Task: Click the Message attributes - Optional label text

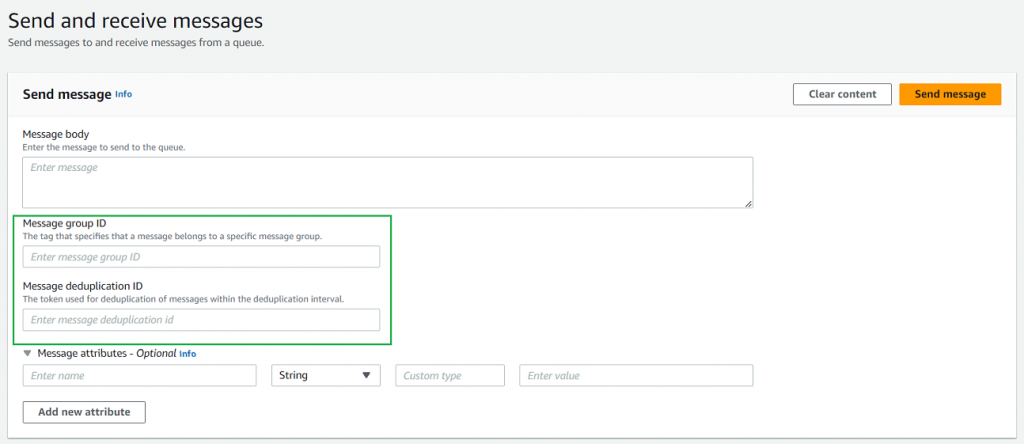Action: (106, 353)
